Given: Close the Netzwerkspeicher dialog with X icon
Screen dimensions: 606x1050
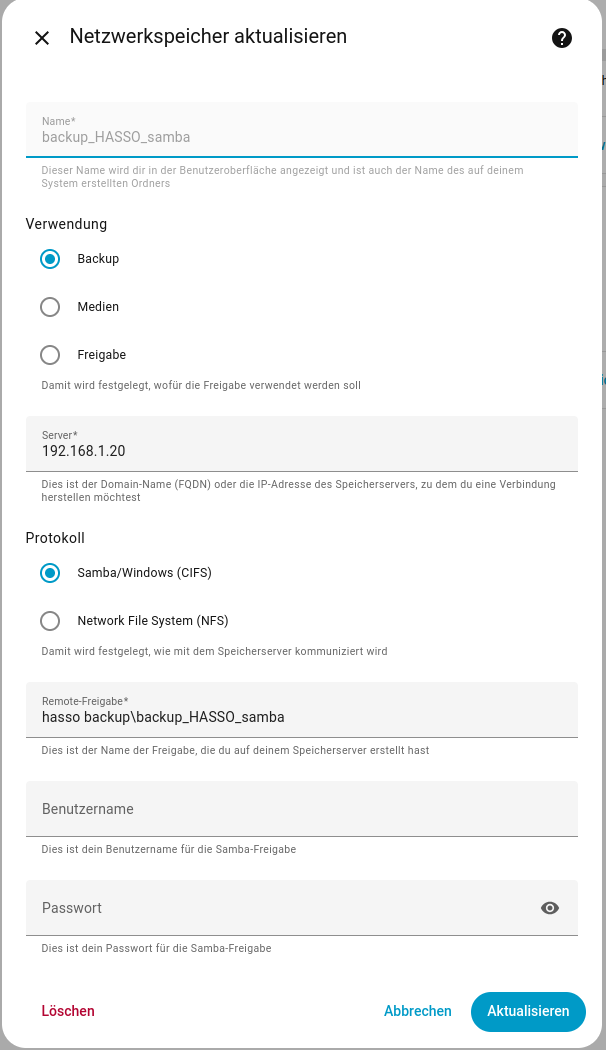Looking at the screenshot, I should [42, 38].
